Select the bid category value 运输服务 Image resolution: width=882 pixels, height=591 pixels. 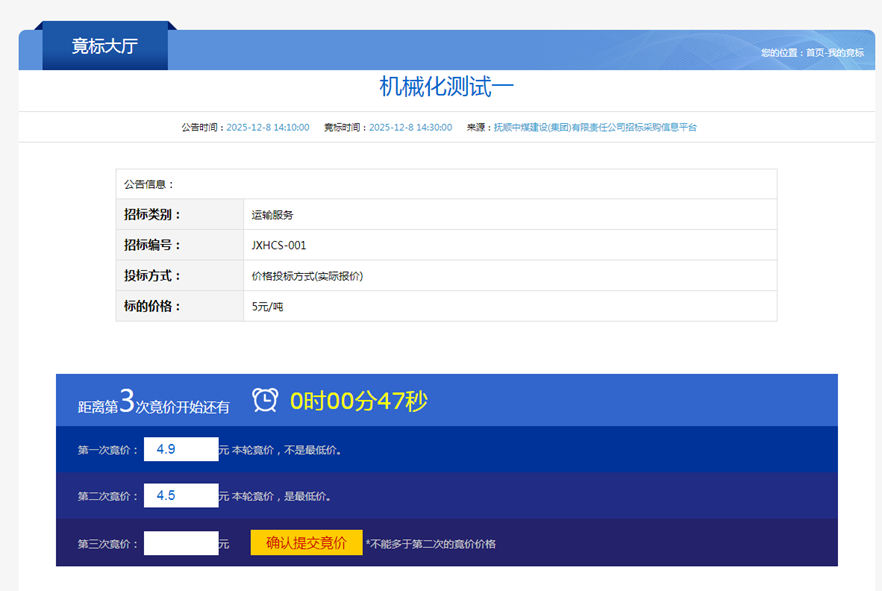click(272, 215)
